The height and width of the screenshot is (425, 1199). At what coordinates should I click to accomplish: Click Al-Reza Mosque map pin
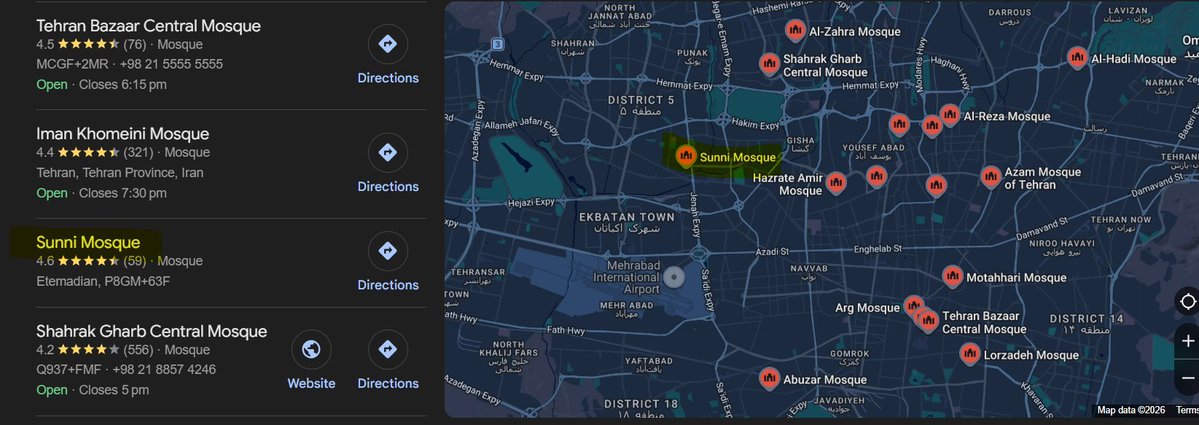click(949, 115)
